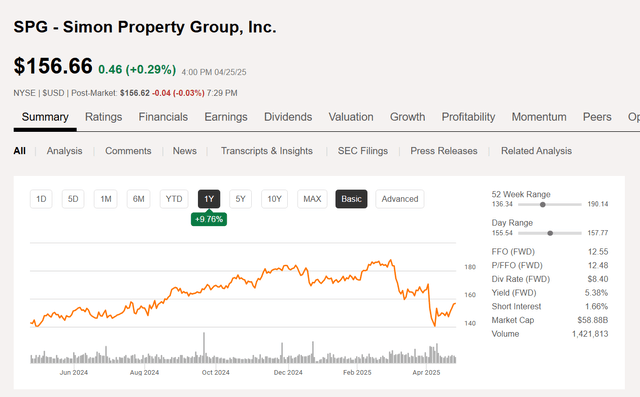This screenshot has height=397, width=640.
Task: Toggle the Advanced chart mode
Action: (x=400, y=199)
